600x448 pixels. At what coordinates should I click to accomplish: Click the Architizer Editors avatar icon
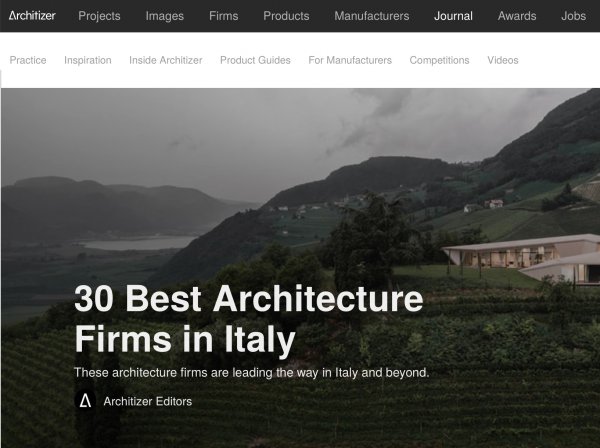[85, 401]
